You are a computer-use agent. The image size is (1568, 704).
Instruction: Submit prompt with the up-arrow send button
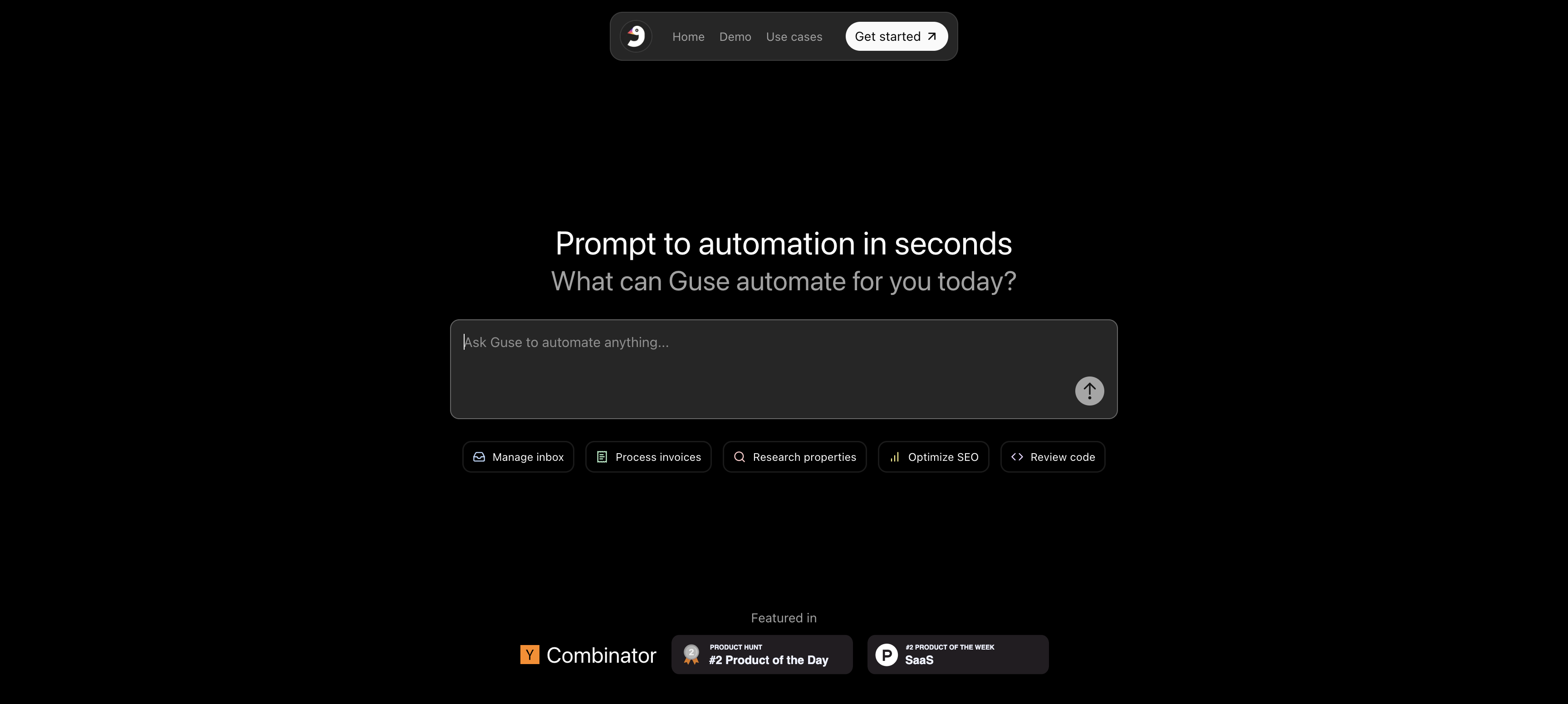click(1089, 391)
